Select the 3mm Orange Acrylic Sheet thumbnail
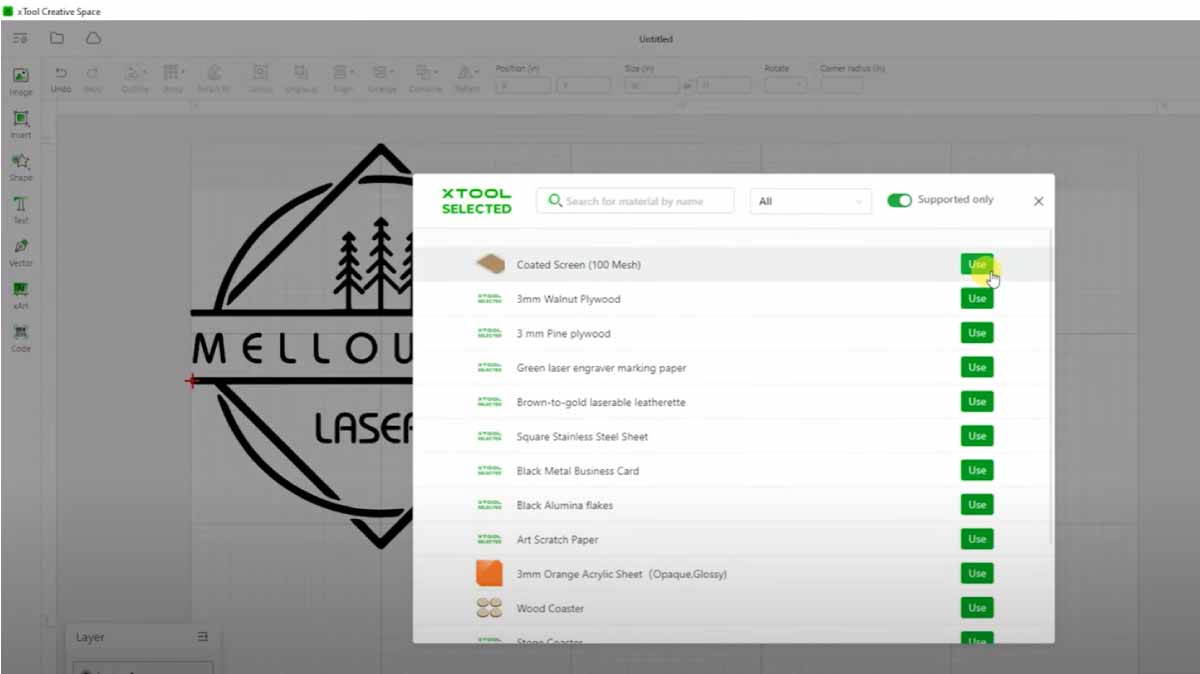Viewport: 1200px width, 674px height. click(489, 574)
